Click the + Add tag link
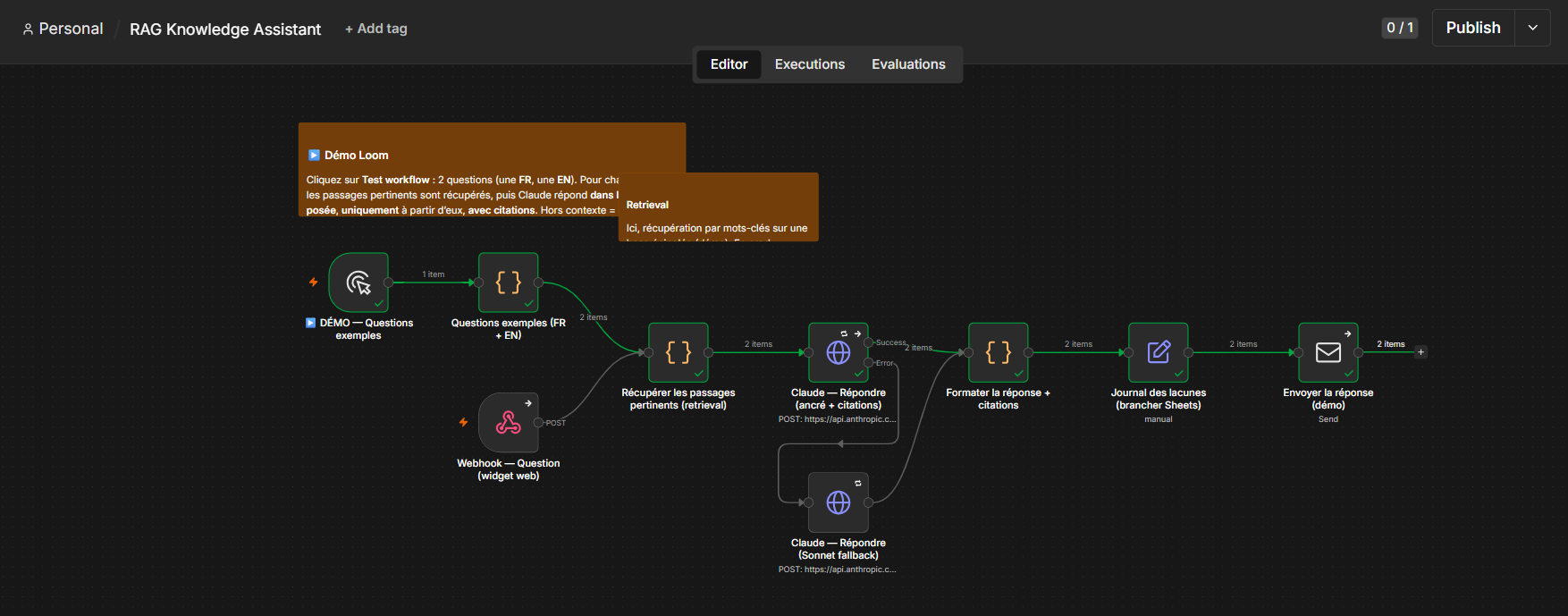The width and height of the screenshot is (1568, 616). click(376, 29)
